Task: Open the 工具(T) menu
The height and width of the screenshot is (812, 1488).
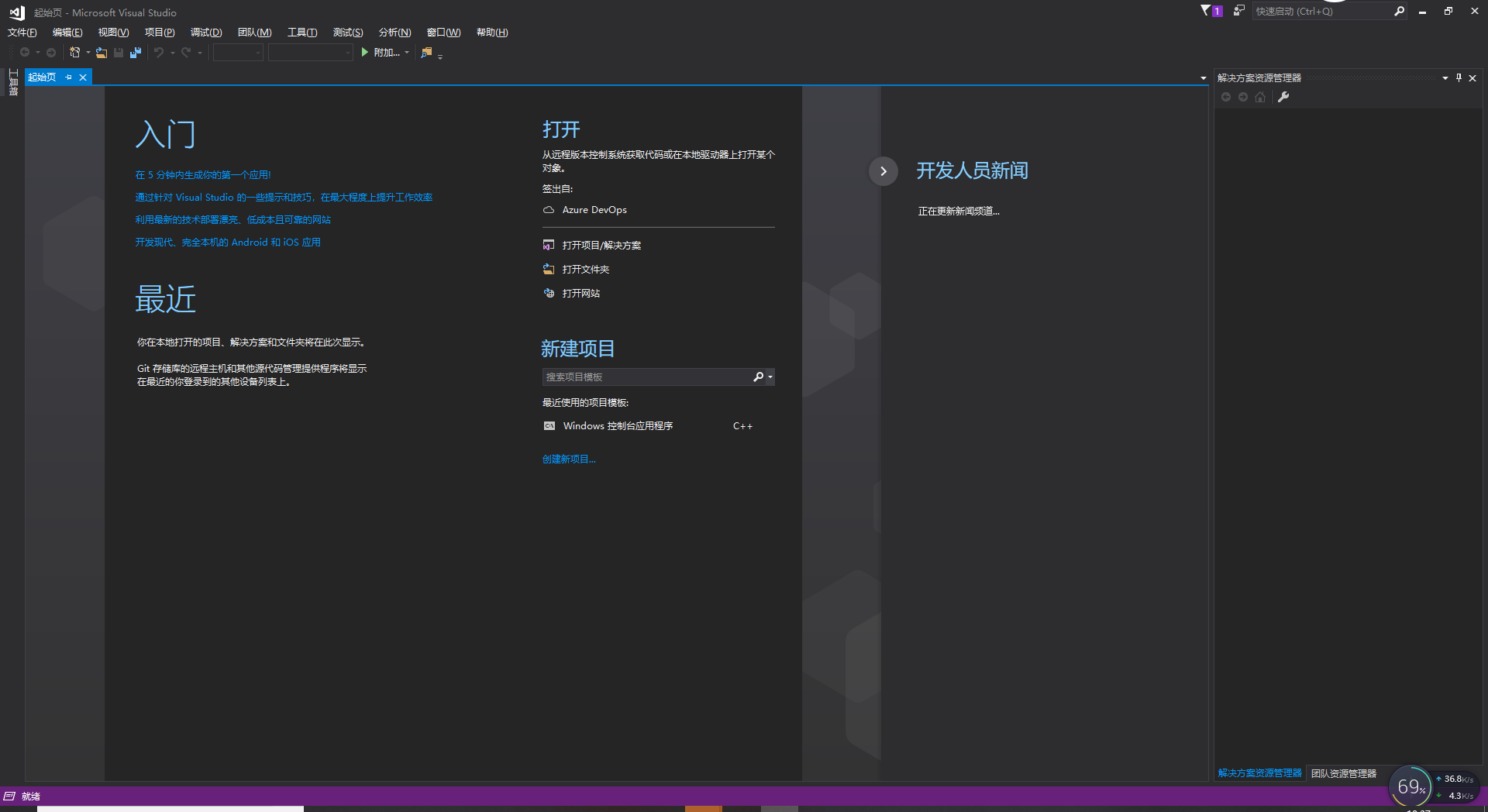Action: point(302,32)
